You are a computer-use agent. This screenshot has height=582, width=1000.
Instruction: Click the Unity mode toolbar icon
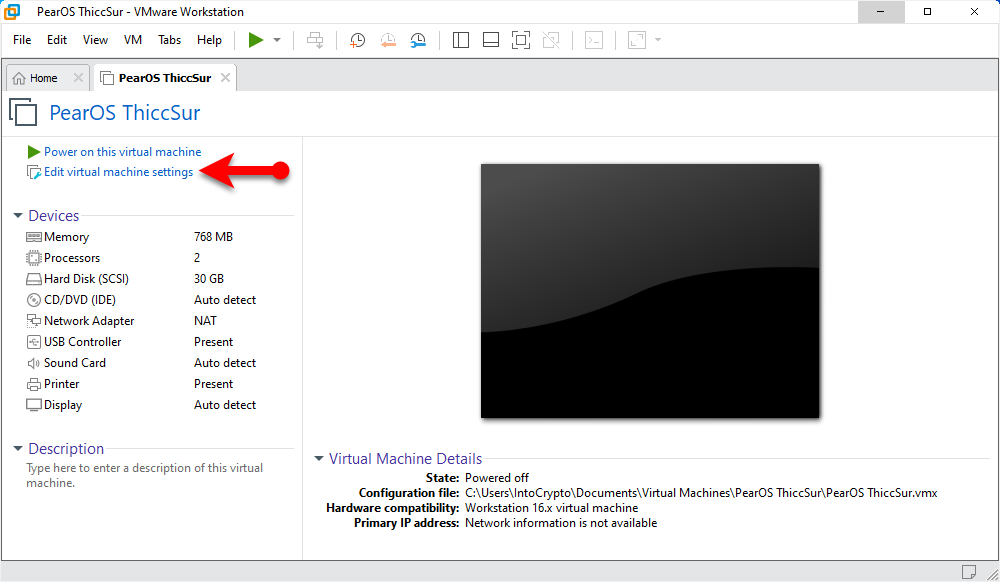551,40
